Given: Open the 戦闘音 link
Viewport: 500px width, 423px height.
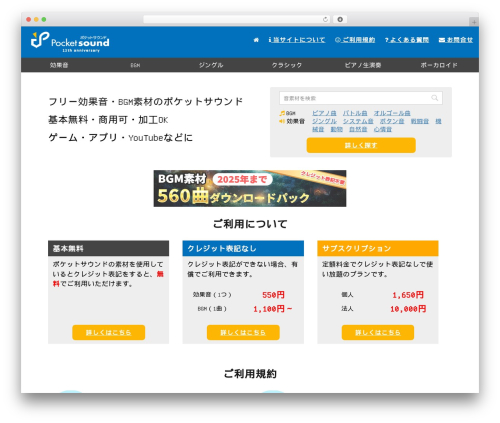Looking at the screenshot, I should pos(420,121).
